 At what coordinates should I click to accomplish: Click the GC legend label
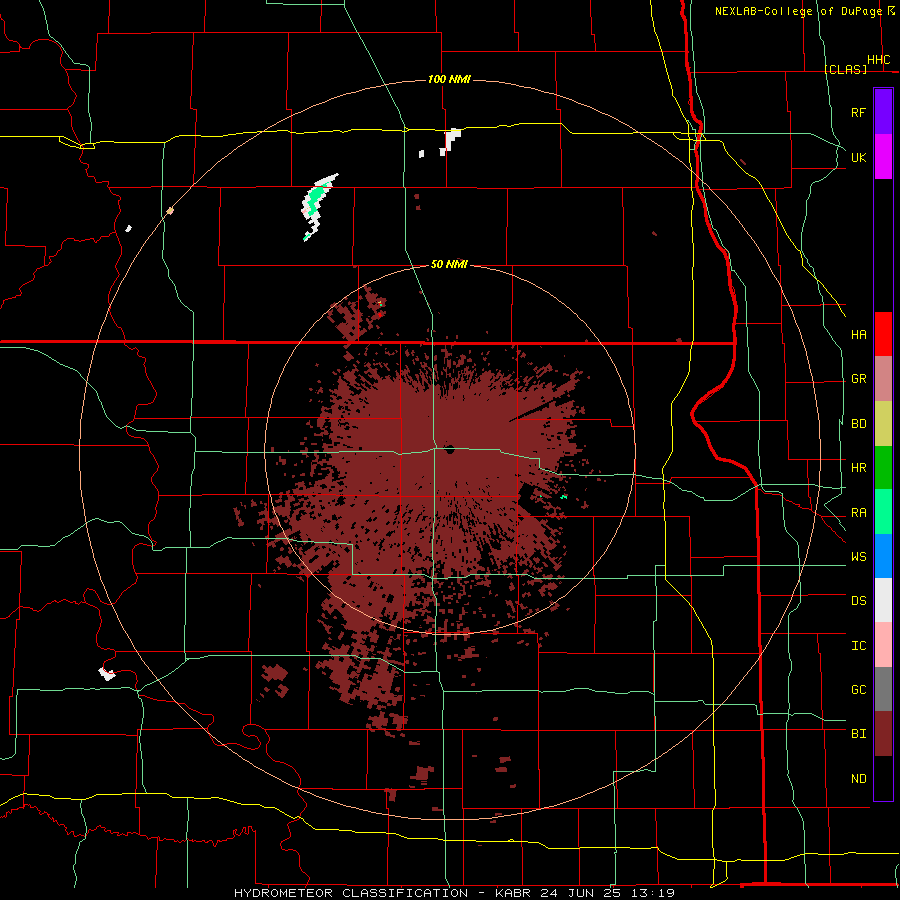pyautogui.click(x=858, y=690)
